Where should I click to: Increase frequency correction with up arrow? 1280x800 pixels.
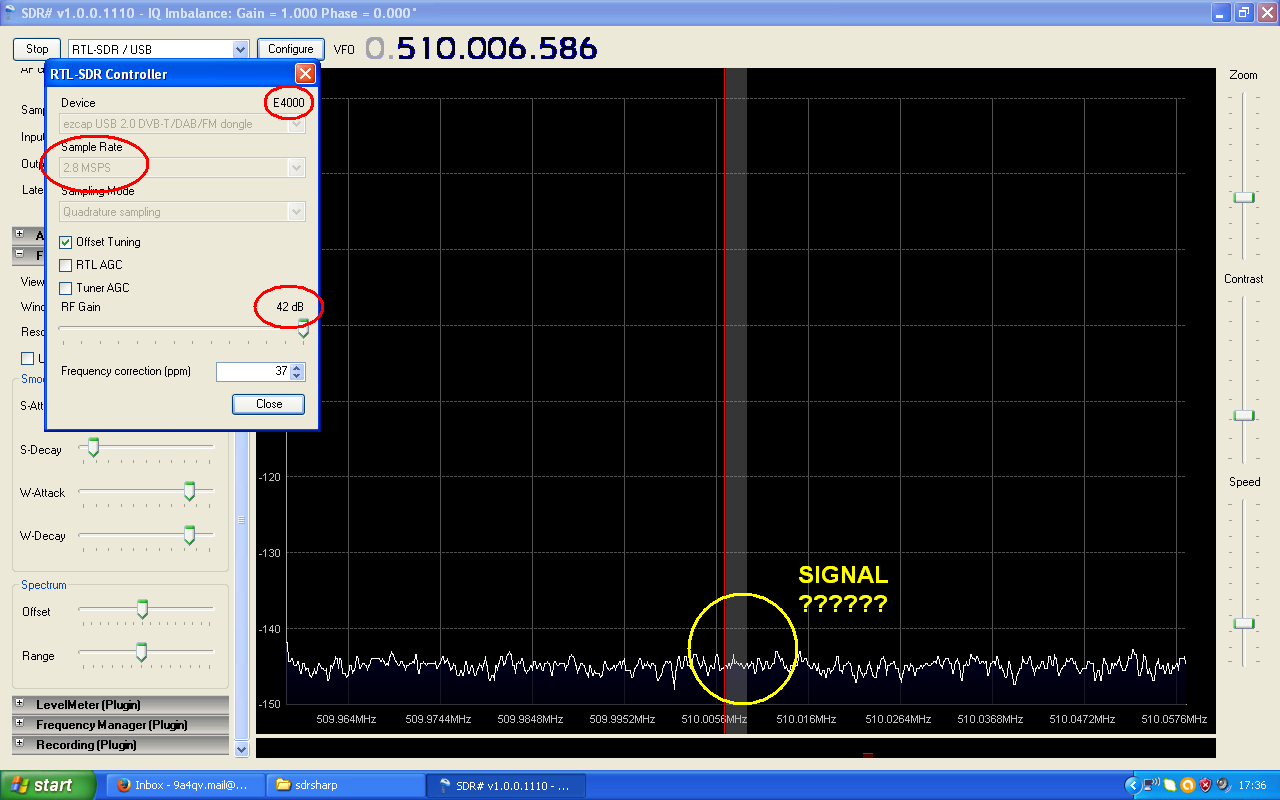pyautogui.click(x=297, y=367)
